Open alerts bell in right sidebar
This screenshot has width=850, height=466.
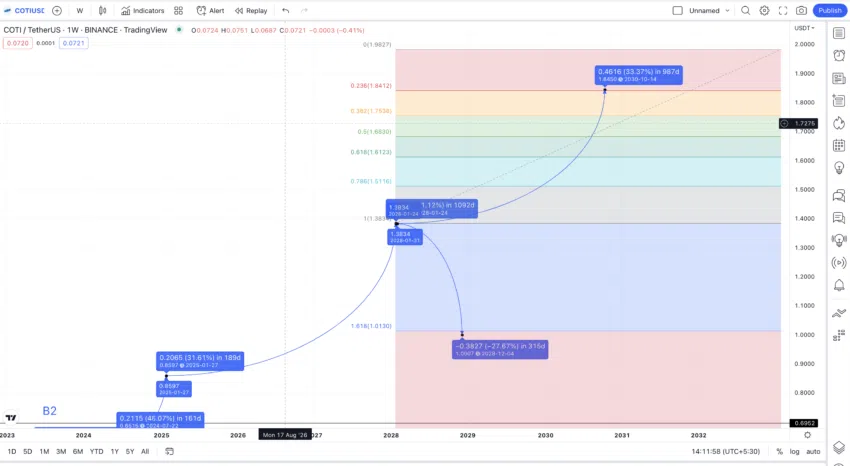839,285
